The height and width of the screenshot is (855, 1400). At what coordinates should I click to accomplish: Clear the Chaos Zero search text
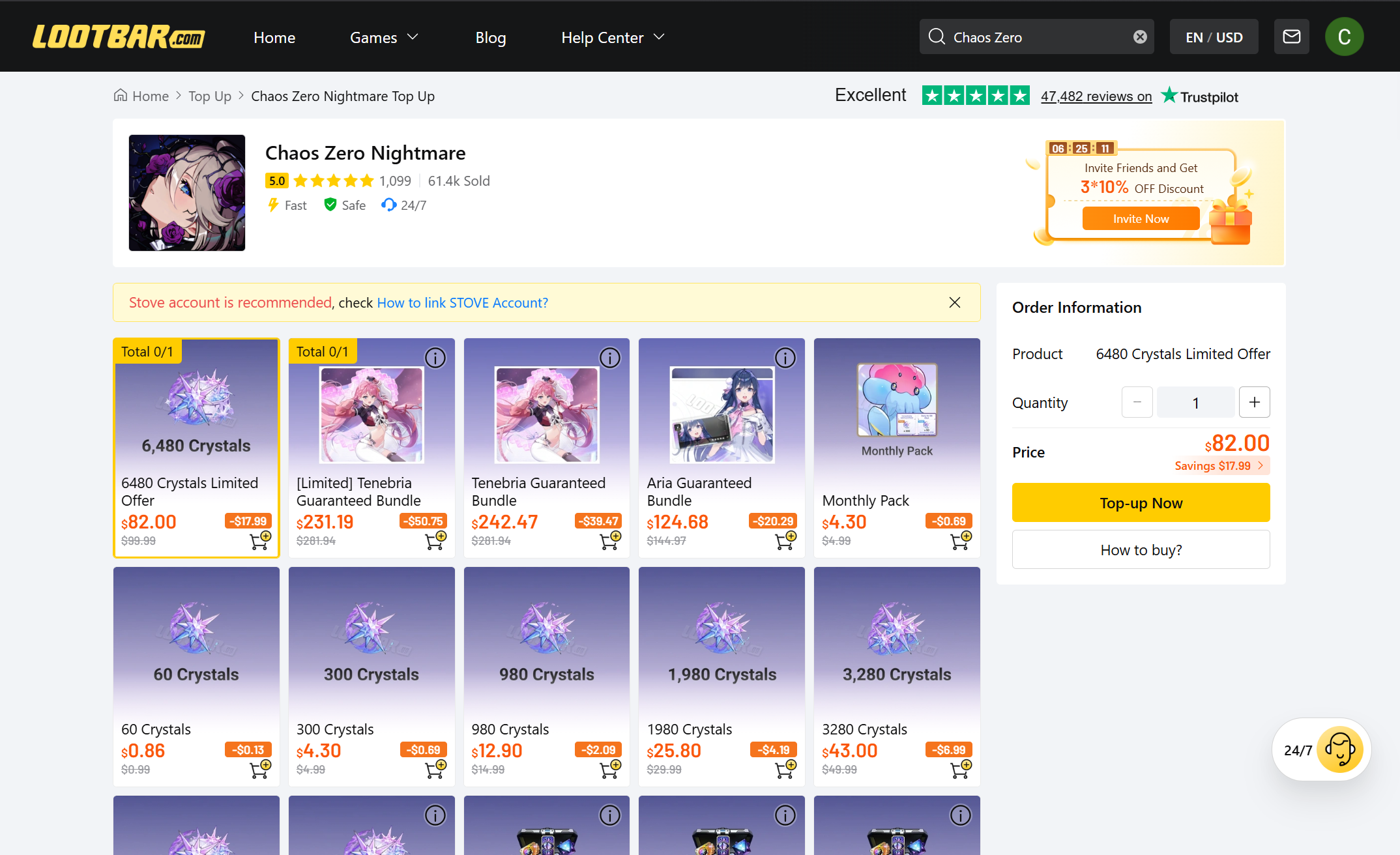pos(1140,36)
